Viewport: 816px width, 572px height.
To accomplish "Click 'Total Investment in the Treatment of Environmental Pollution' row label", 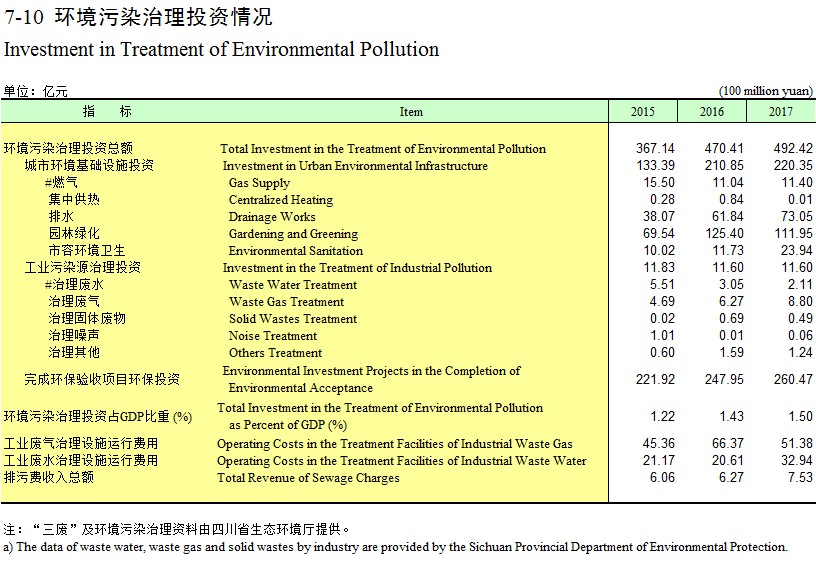I will (x=383, y=149).
